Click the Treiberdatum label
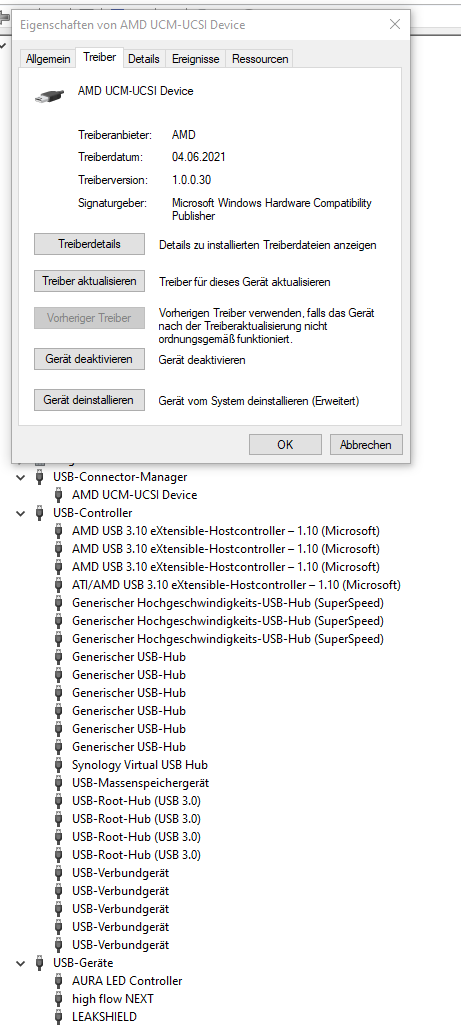The height and width of the screenshot is (1026, 461). (111, 157)
